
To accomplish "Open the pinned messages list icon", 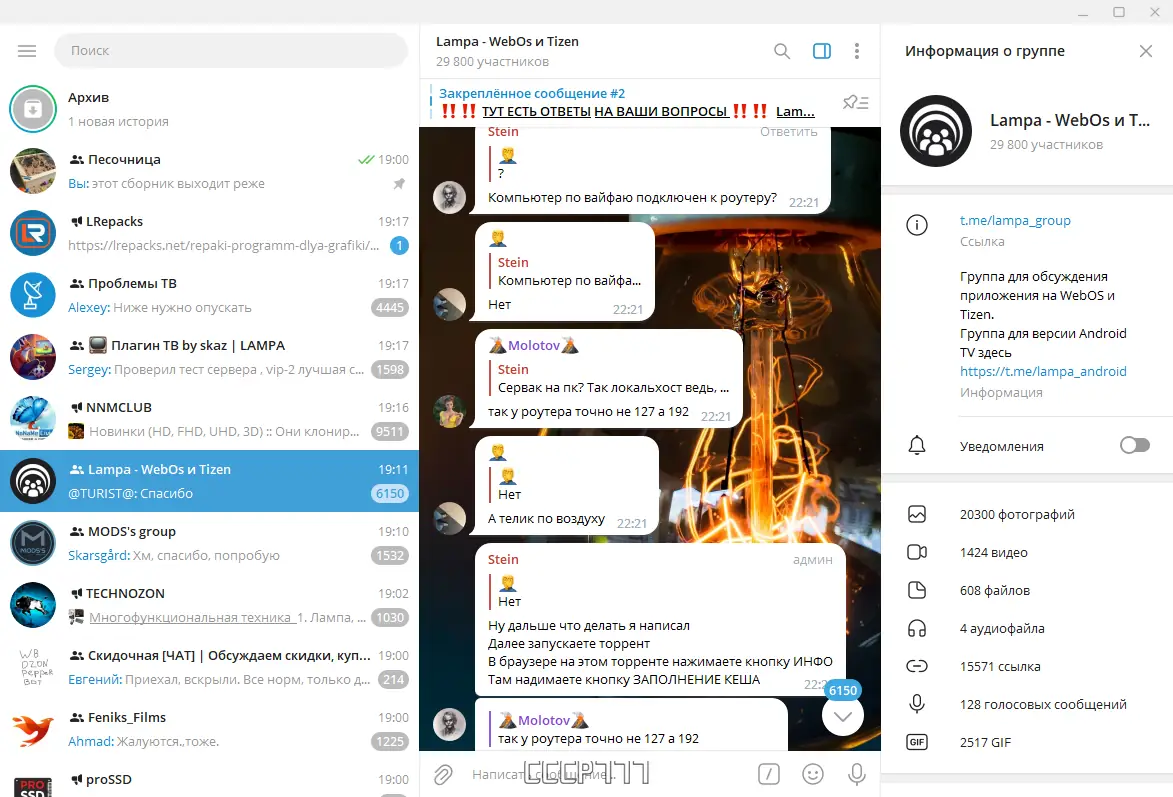I will 856,103.
